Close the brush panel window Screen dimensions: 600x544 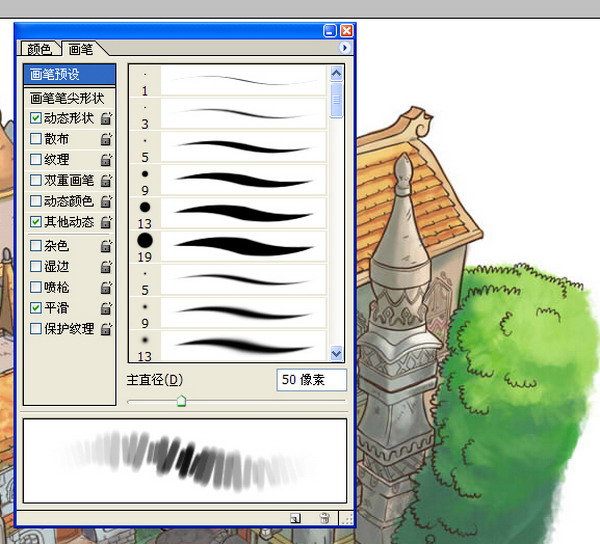click(346, 31)
